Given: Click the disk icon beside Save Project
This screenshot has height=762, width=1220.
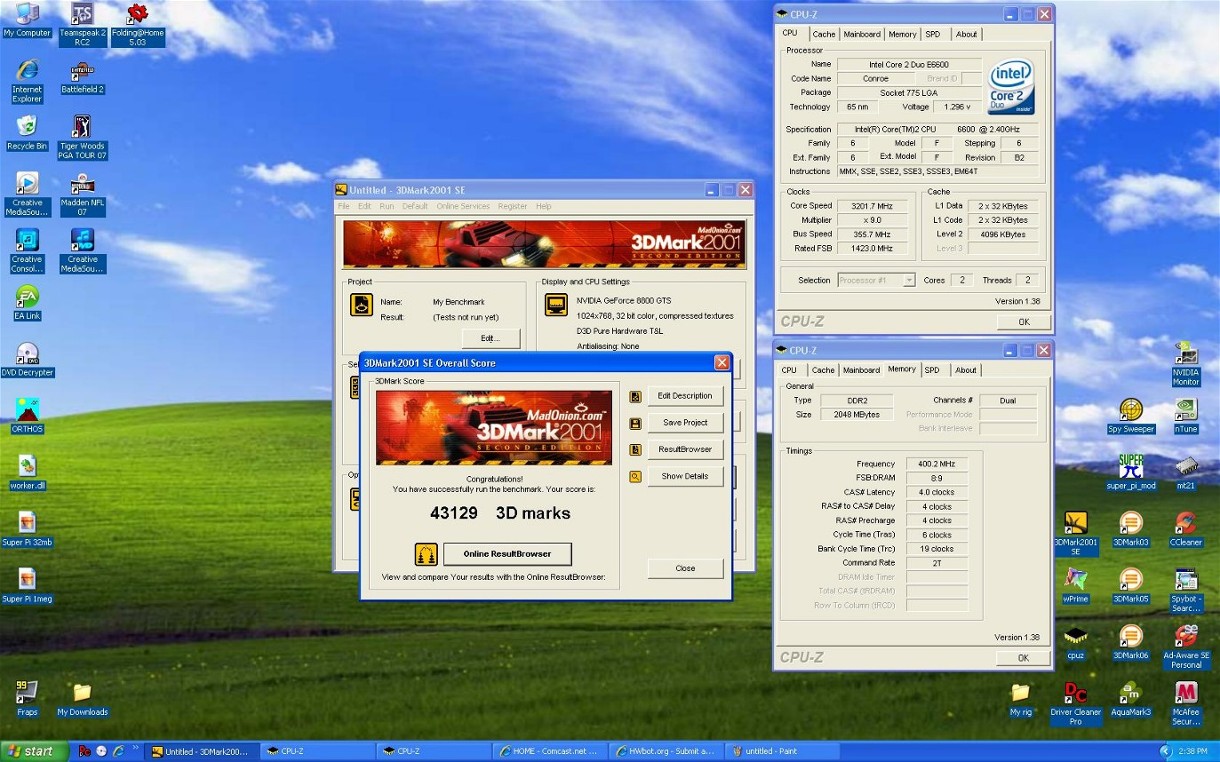Looking at the screenshot, I should click(x=635, y=423).
